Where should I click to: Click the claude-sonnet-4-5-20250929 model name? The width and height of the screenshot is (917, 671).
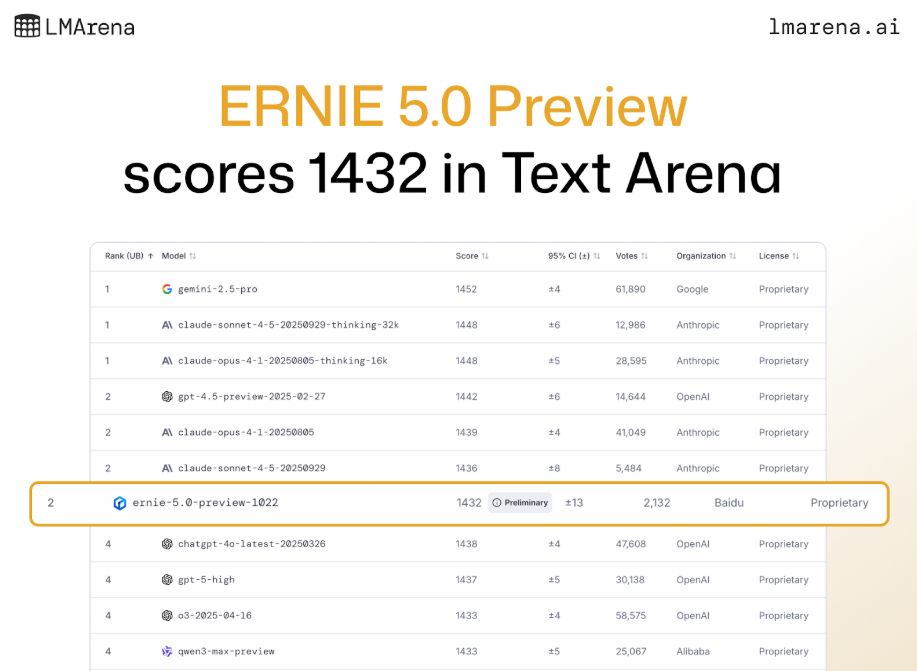[x=251, y=468]
